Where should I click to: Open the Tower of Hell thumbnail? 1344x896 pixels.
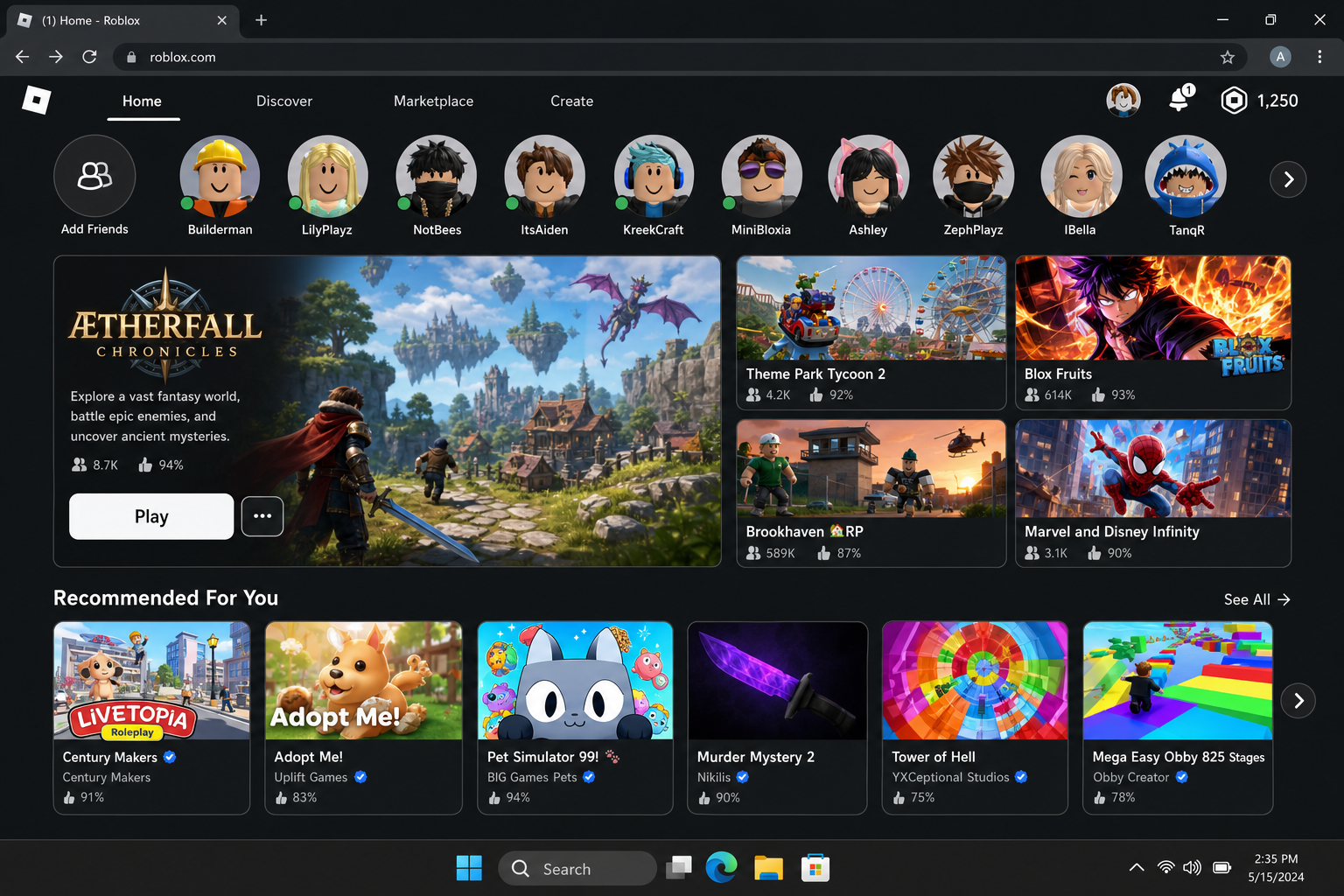point(975,681)
